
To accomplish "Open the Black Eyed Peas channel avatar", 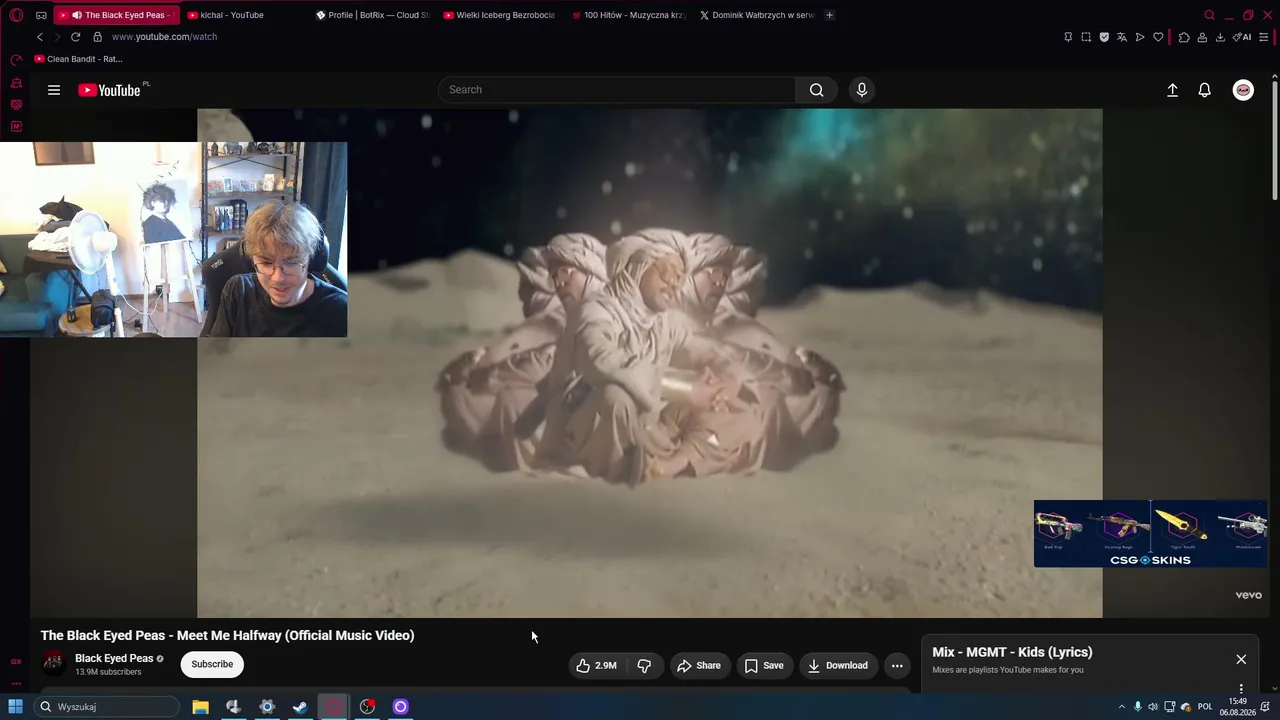I will click(54, 664).
